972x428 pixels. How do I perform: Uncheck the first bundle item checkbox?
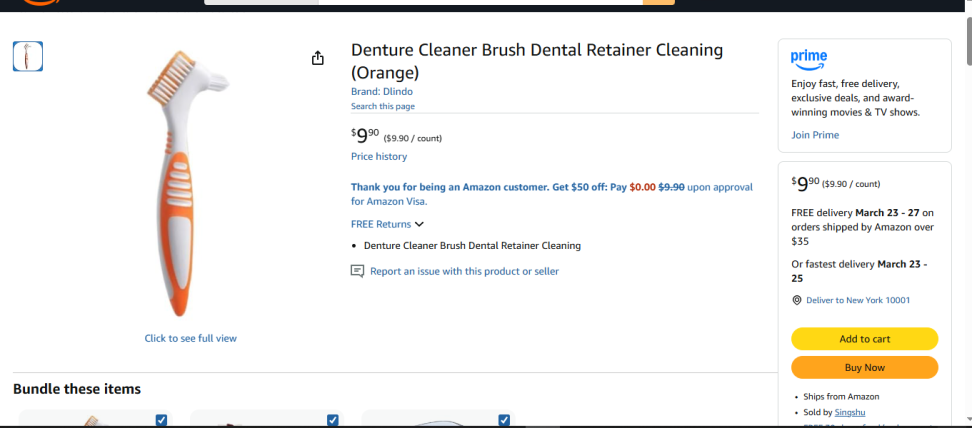click(x=161, y=421)
